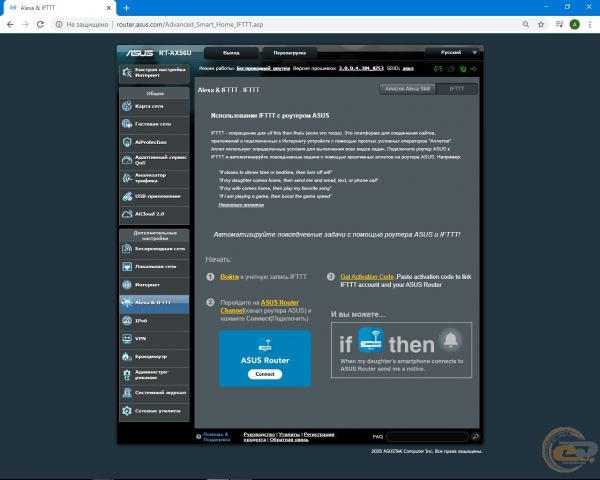Open the IPv6 sidebar item
Viewport: 600px width, 480px height.
[154, 321]
